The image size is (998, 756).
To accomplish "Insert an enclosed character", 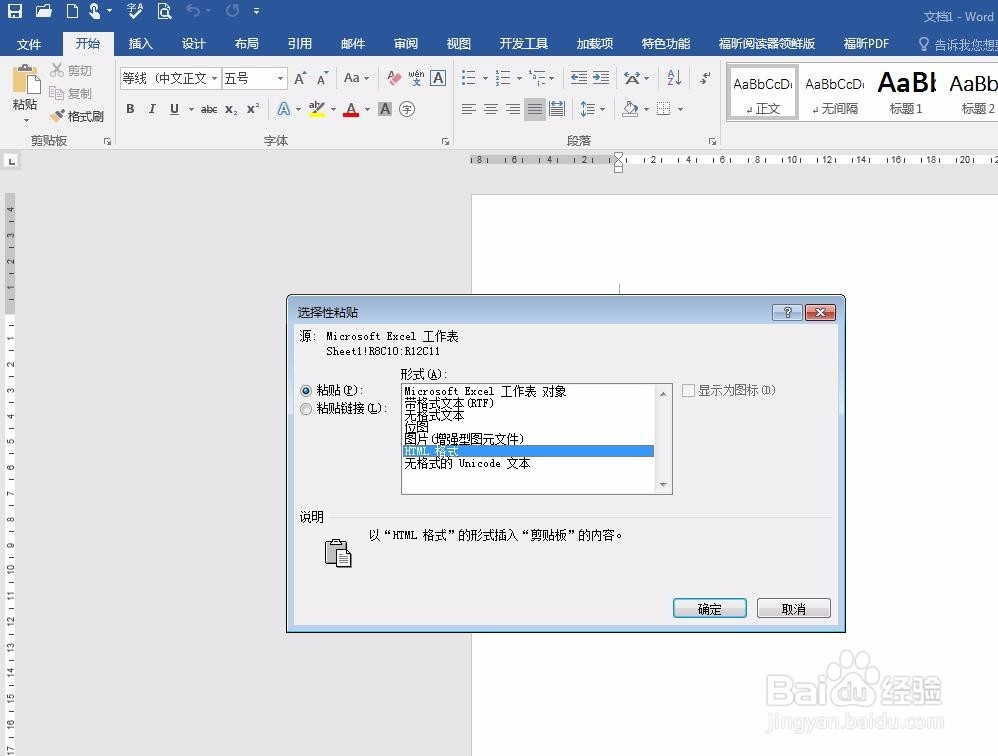I will click(407, 109).
